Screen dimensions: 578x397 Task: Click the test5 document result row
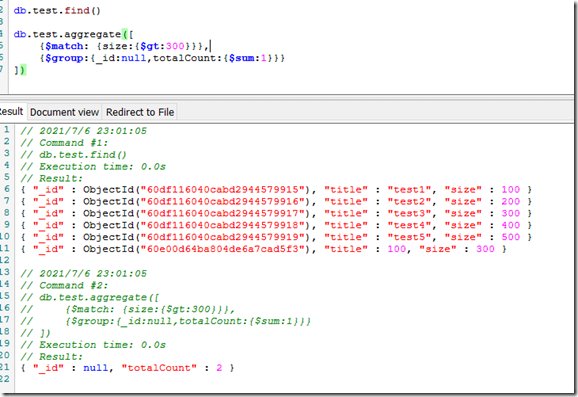click(x=276, y=237)
